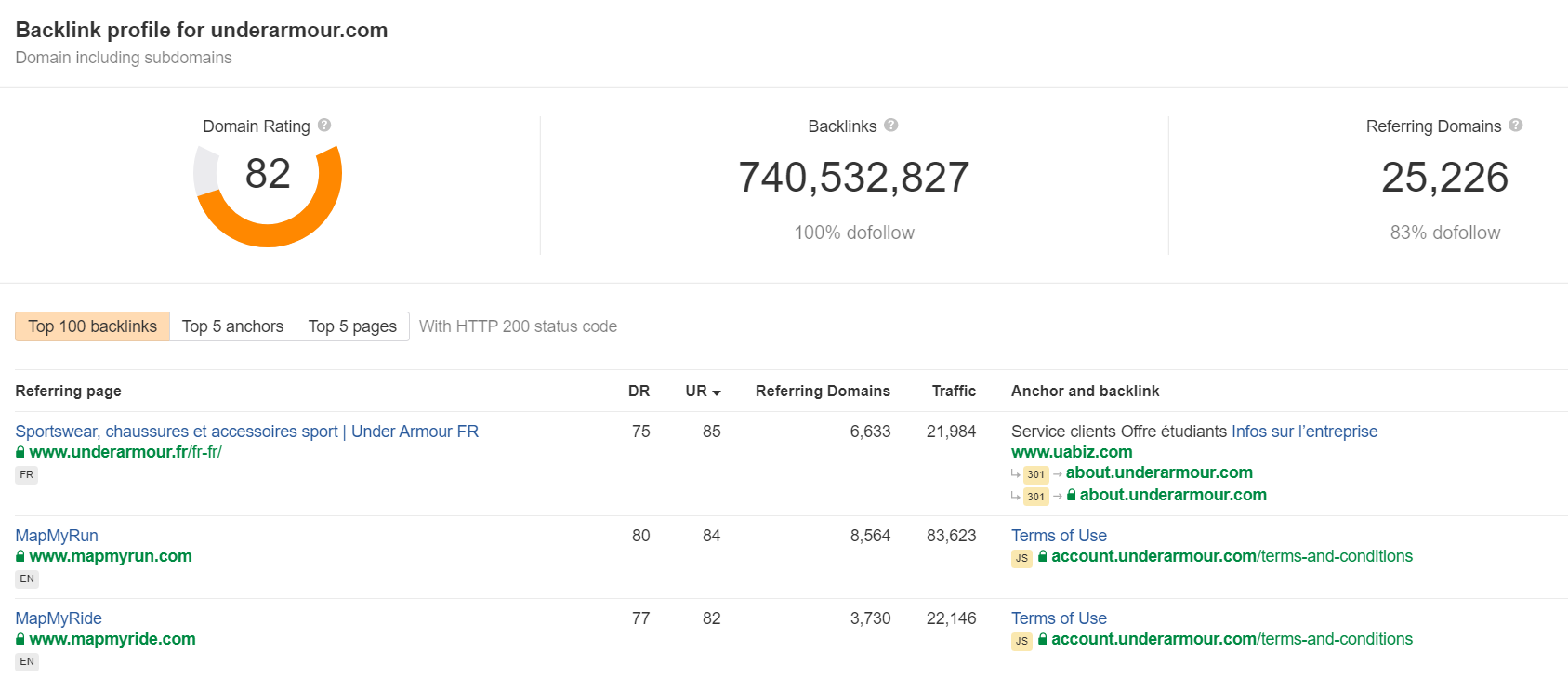This screenshot has height=678, width=1568.
Task: Click Terms of Use in MapMyRide row
Action: tap(1059, 618)
